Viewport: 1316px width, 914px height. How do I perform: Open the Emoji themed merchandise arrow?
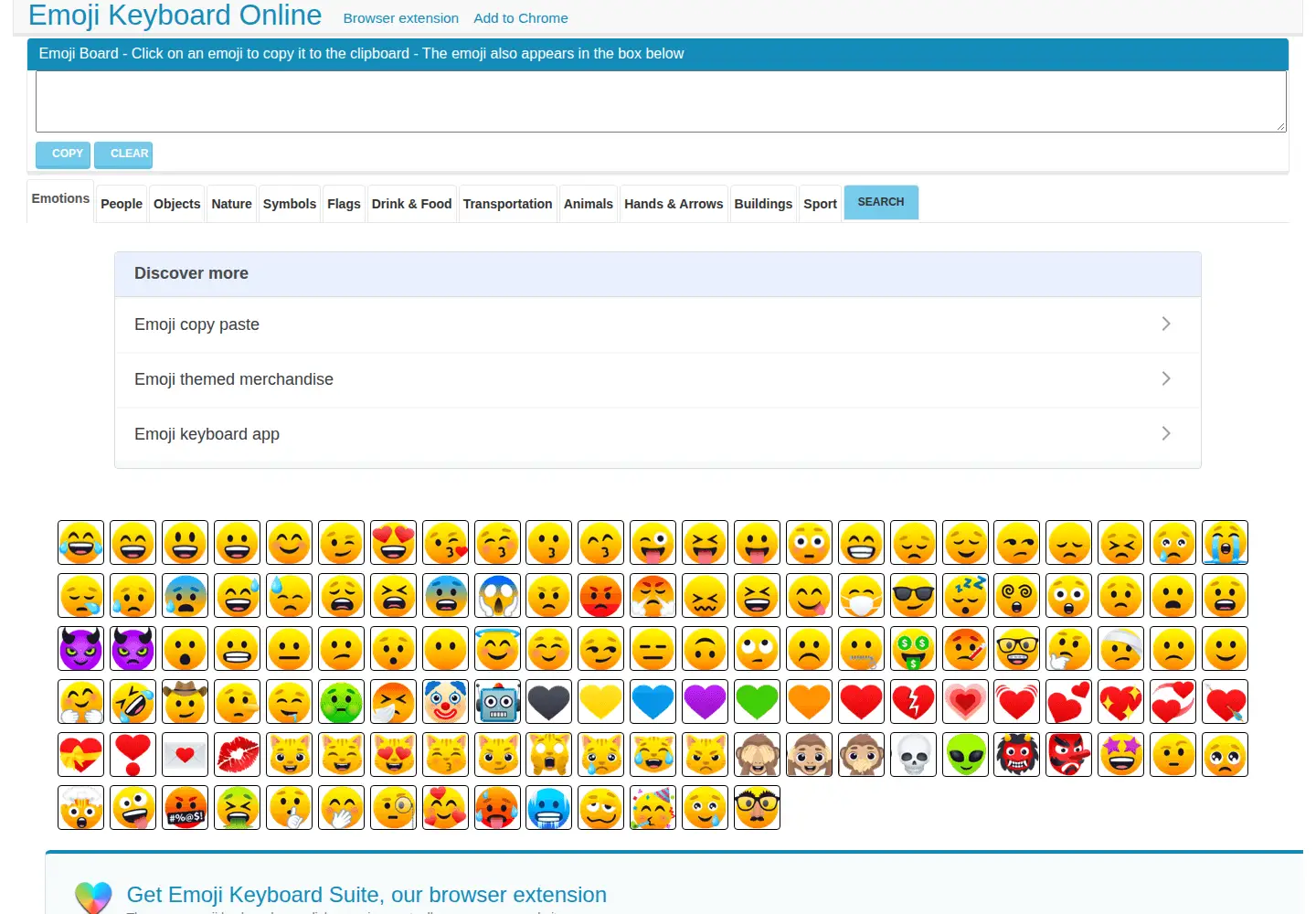tap(1166, 378)
